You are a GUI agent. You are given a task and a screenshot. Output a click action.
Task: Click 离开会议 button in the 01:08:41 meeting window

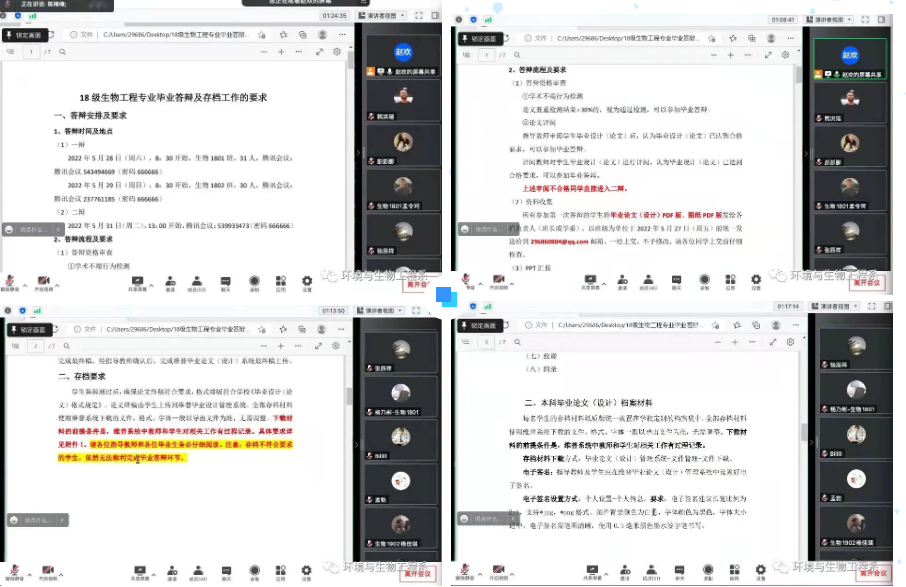click(869, 283)
